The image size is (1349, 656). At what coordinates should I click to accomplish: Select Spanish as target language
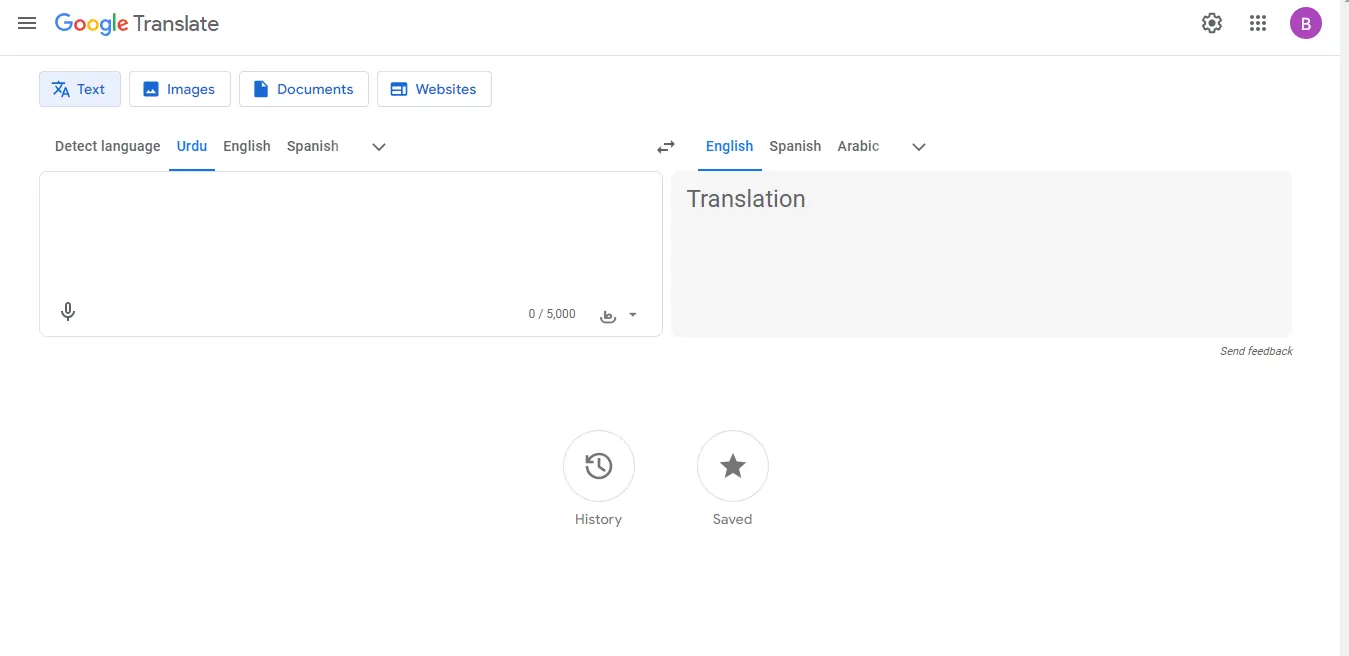click(x=796, y=146)
